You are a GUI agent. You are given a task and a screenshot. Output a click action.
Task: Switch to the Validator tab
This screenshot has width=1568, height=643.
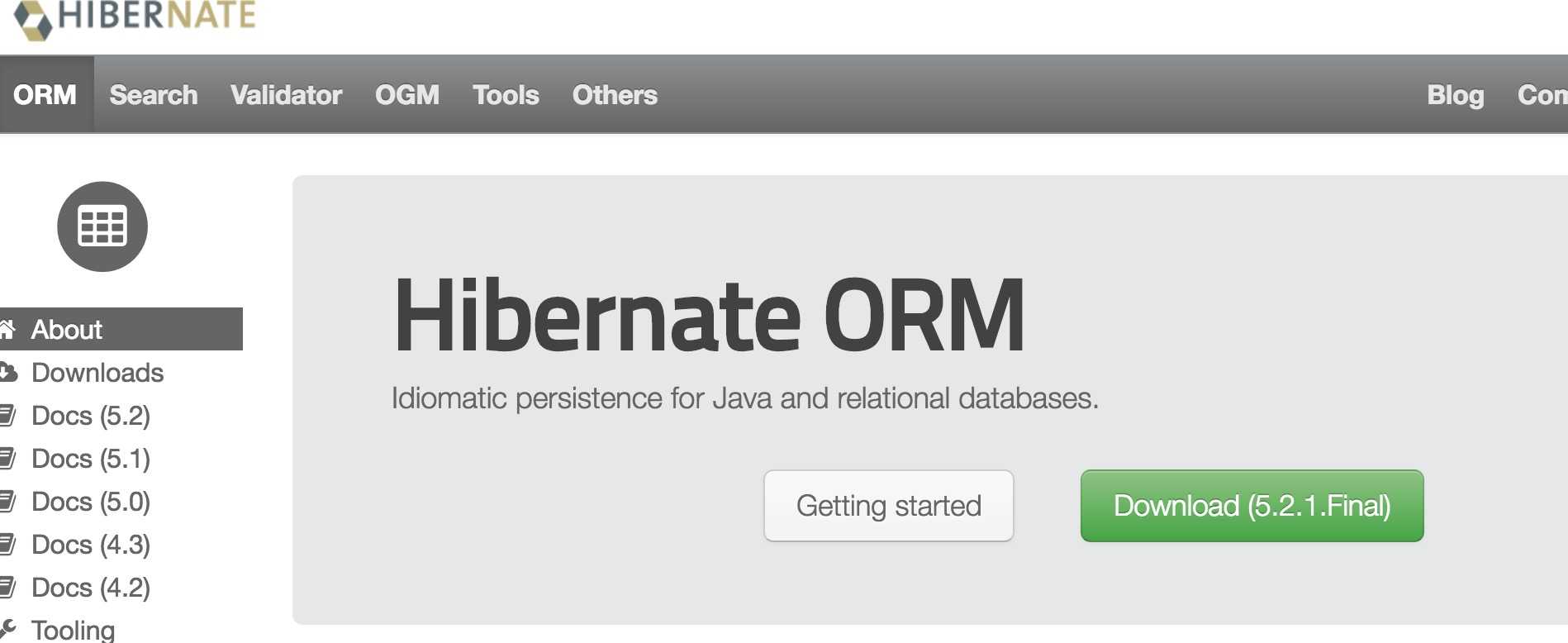[x=286, y=95]
